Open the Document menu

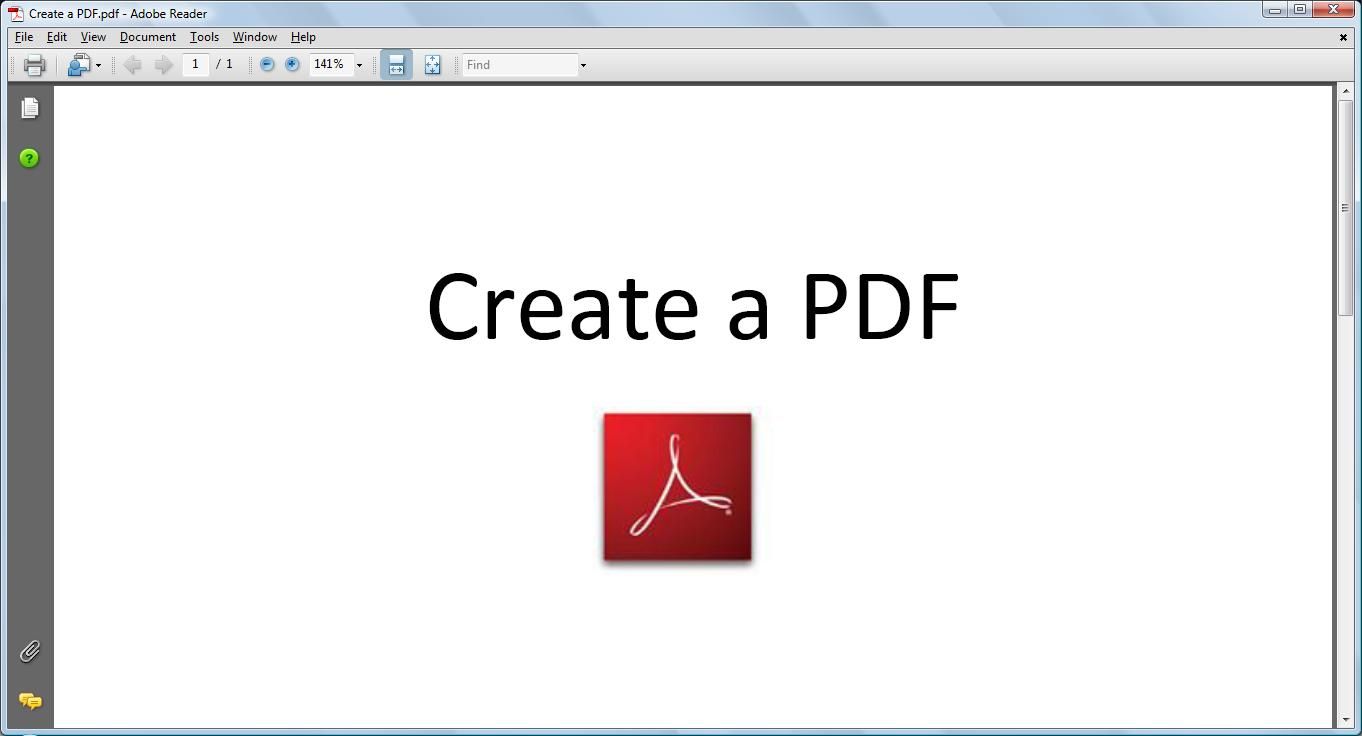[147, 37]
